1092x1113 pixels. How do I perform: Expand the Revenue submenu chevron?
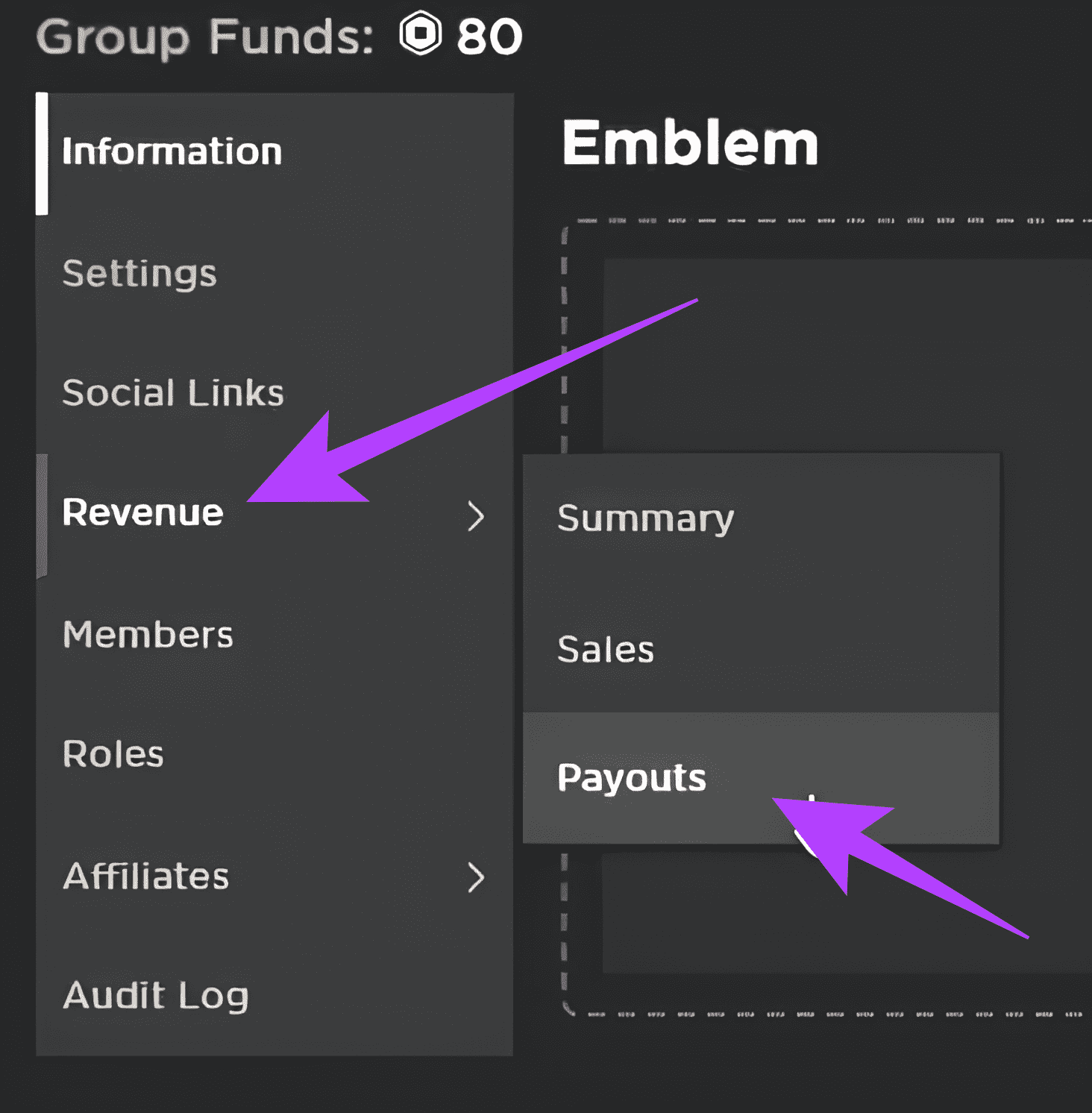[x=475, y=516]
